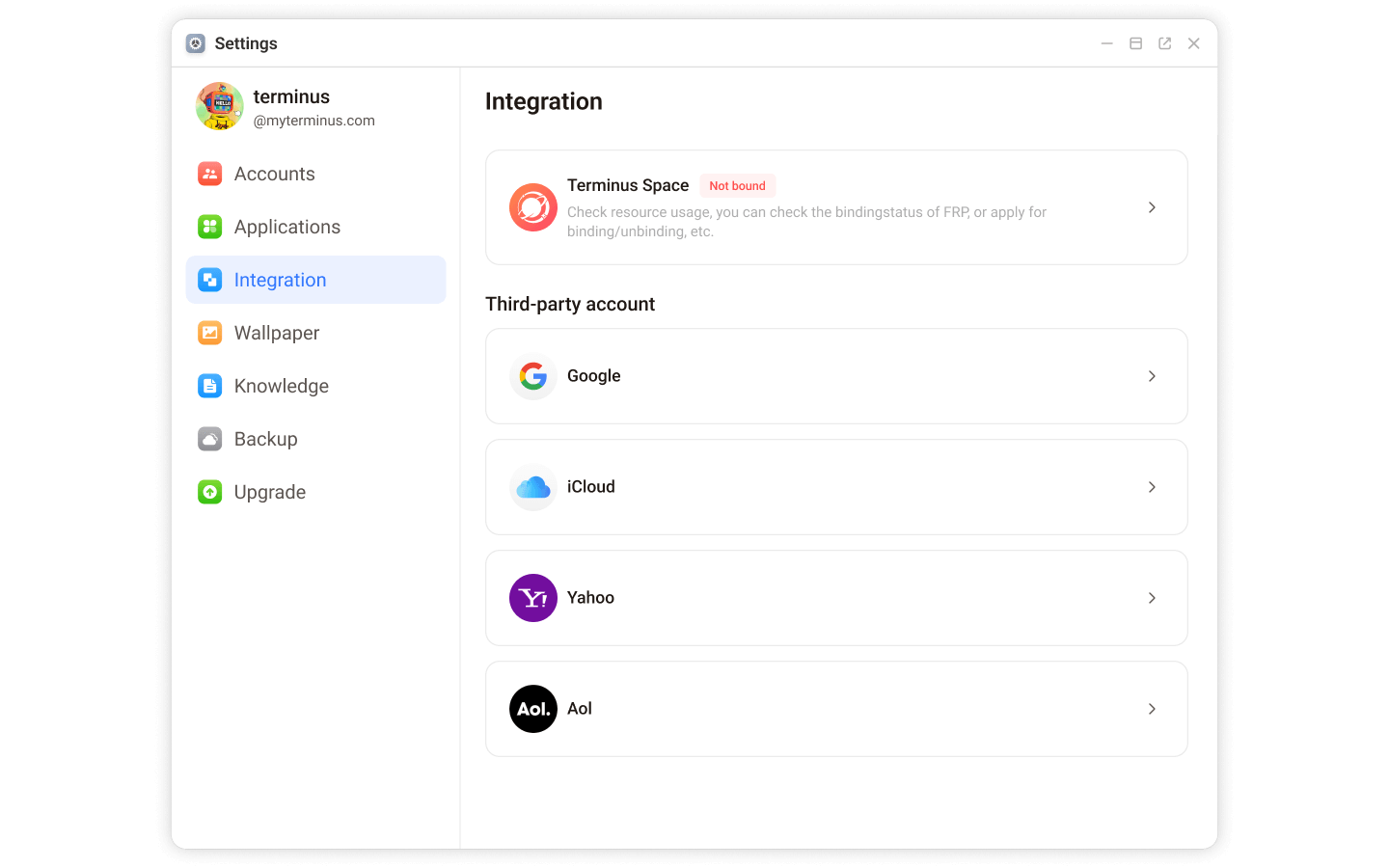Expand the Aol row chevron
Screen dimensions: 1389x868
click(x=1152, y=709)
